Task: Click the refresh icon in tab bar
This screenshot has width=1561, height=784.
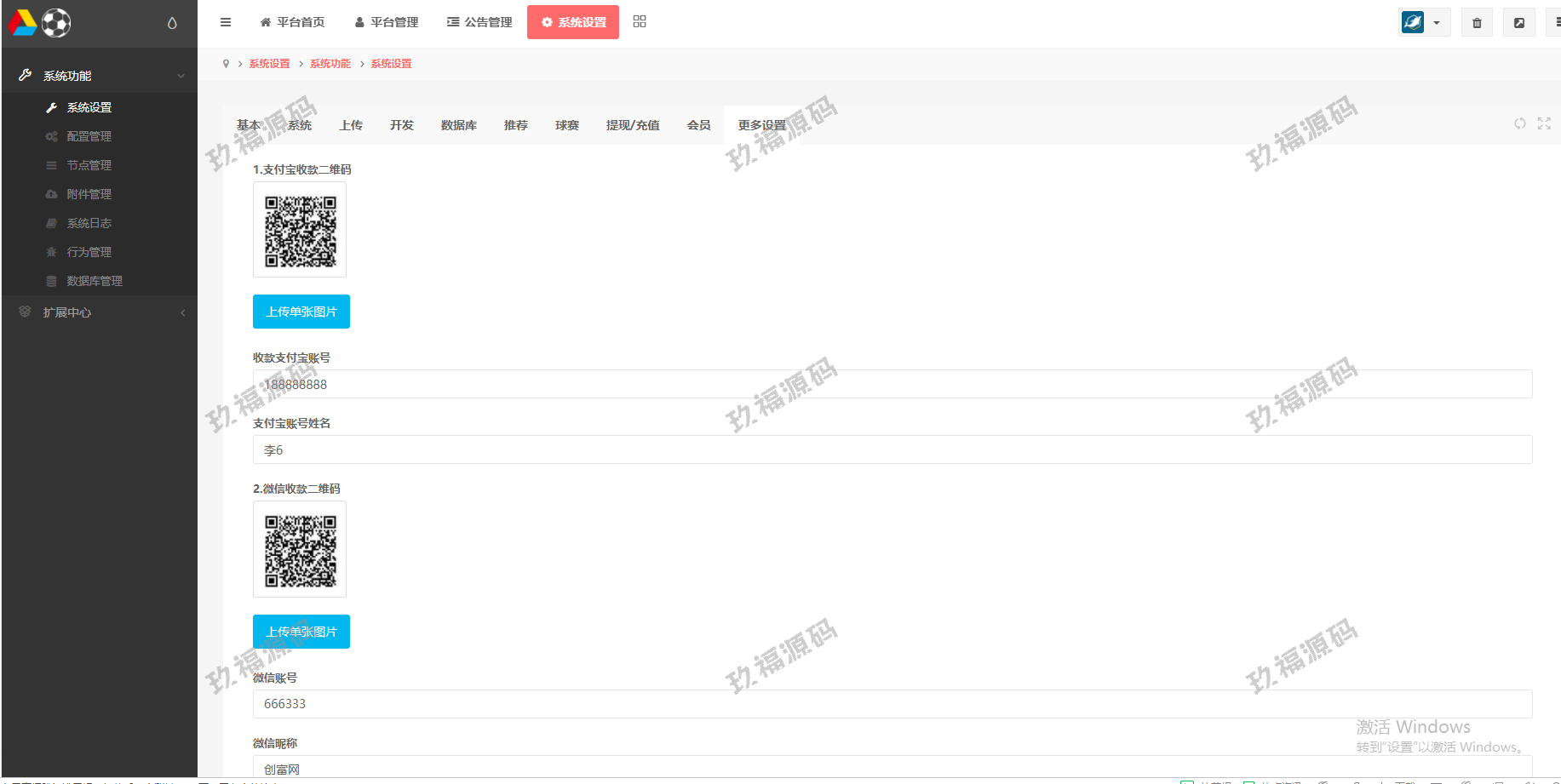Action: click(x=1519, y=123)
